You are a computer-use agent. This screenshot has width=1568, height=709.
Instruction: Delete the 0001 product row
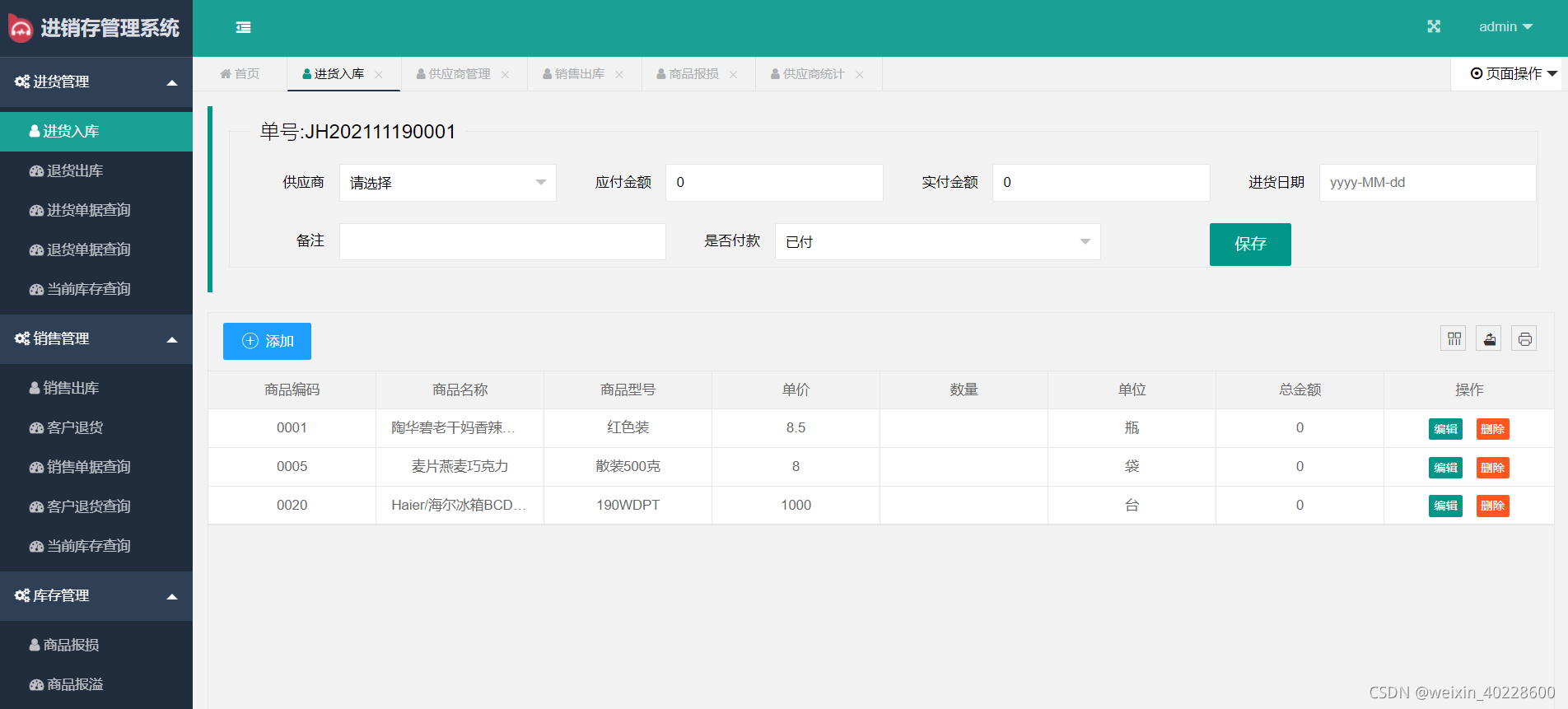click(x=1492, y=429)
